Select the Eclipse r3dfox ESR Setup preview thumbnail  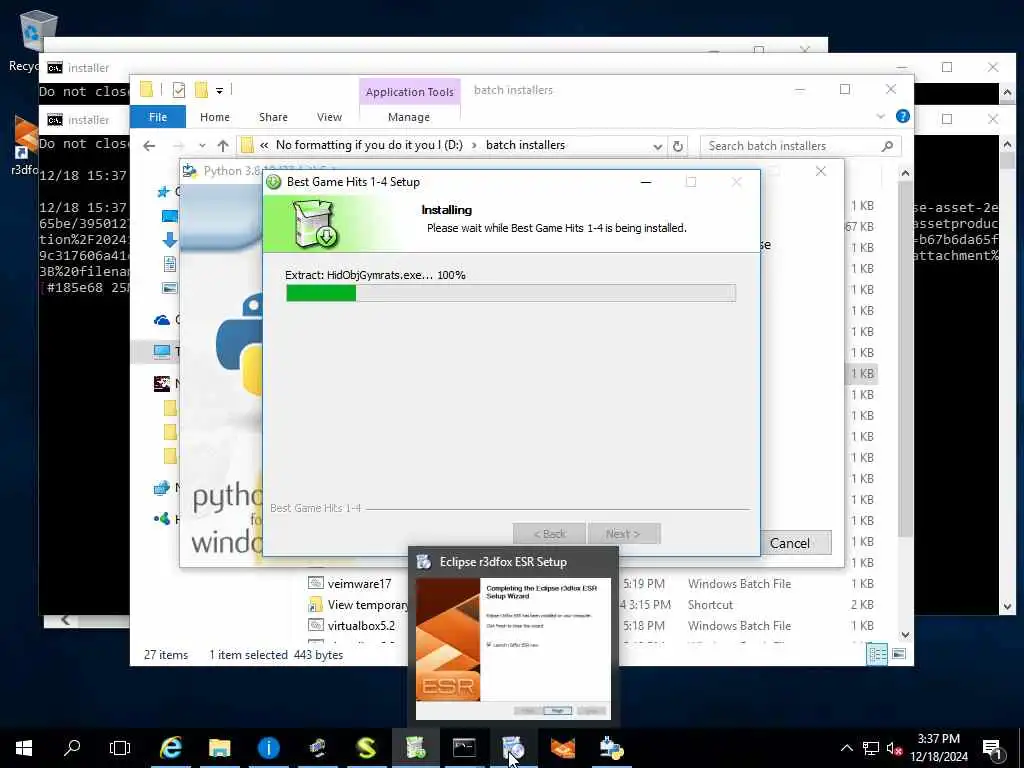[x=513, y=648]
